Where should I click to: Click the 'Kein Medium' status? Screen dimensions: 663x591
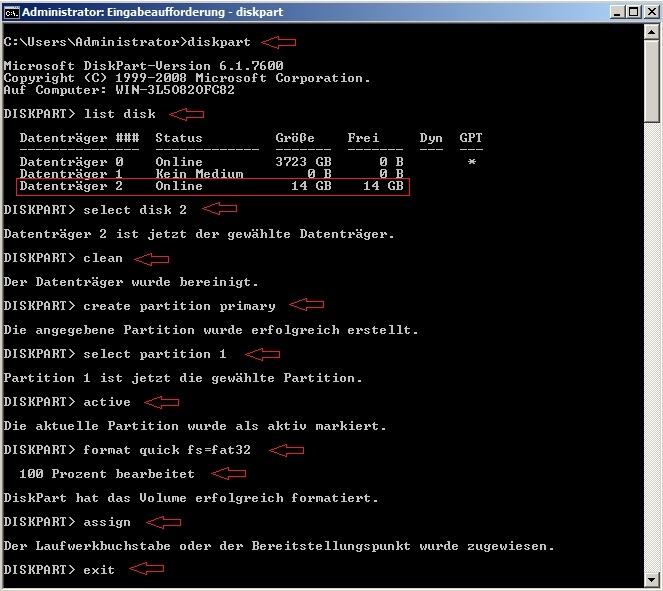point(199,174)
